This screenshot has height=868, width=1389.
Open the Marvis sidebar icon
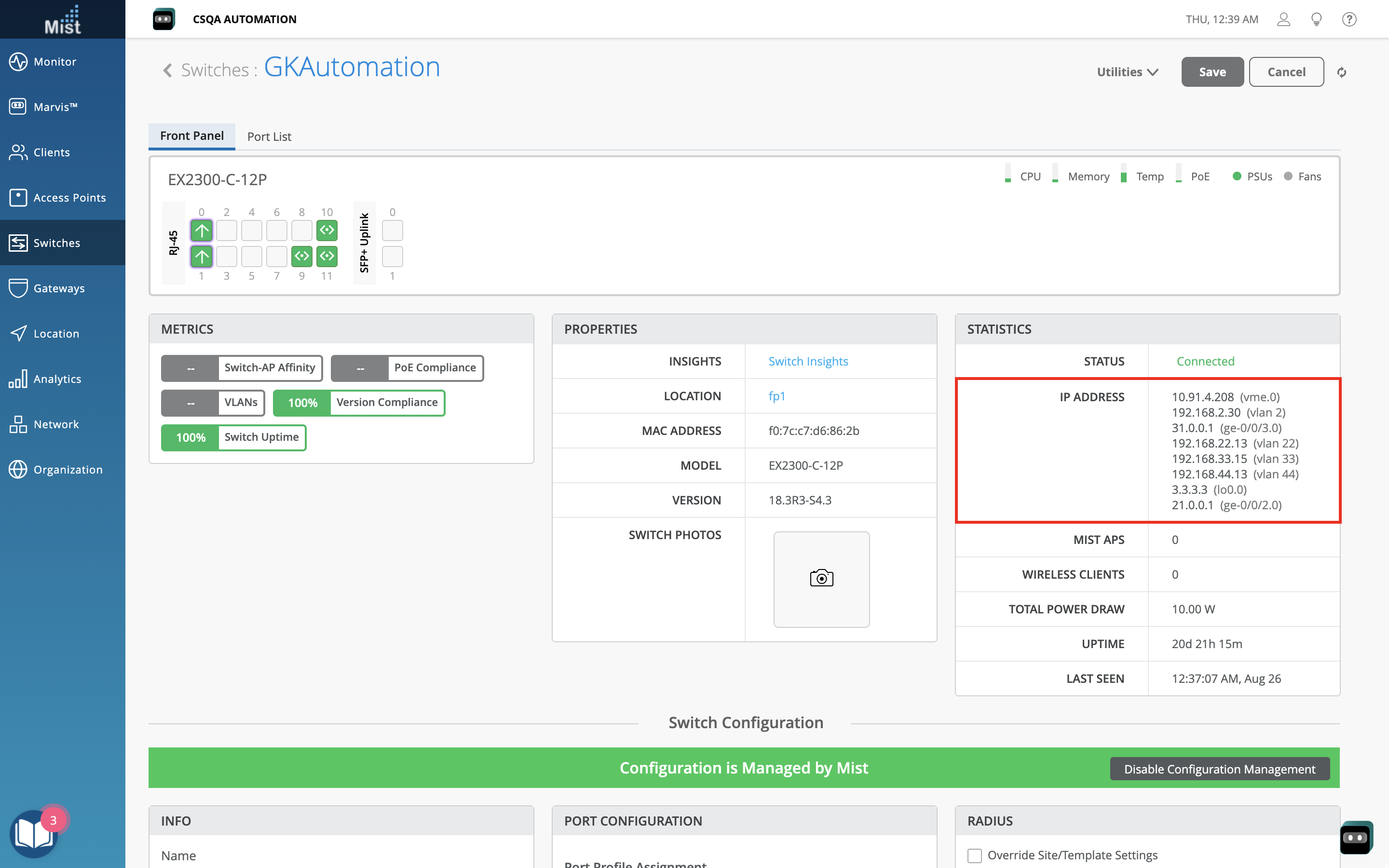[18, 106]
